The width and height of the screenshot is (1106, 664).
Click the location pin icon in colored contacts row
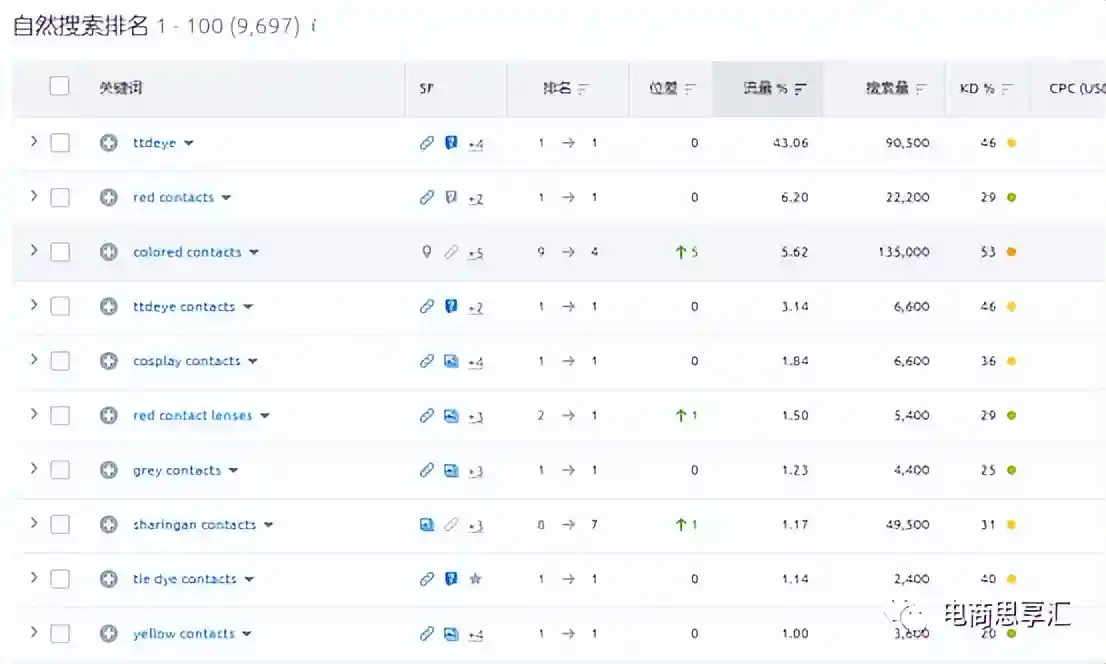tap(427, 252)
